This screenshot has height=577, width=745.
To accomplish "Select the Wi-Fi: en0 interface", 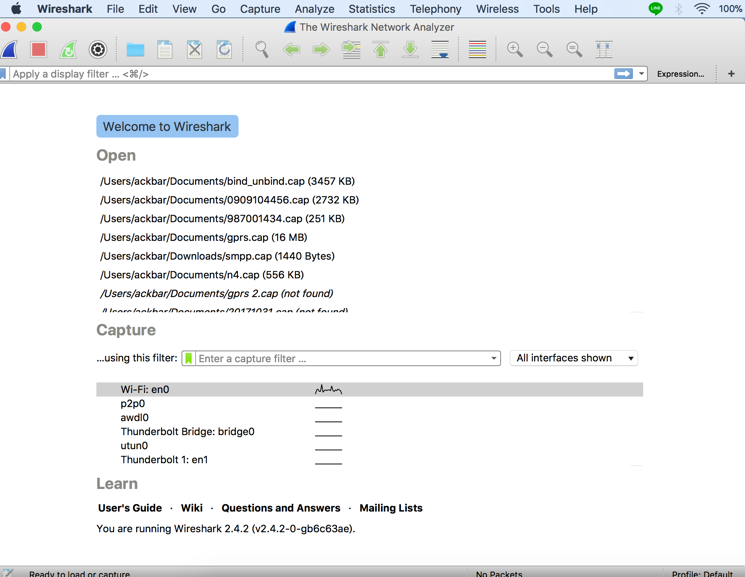I will pyautogui.click(x=369, y=389).
